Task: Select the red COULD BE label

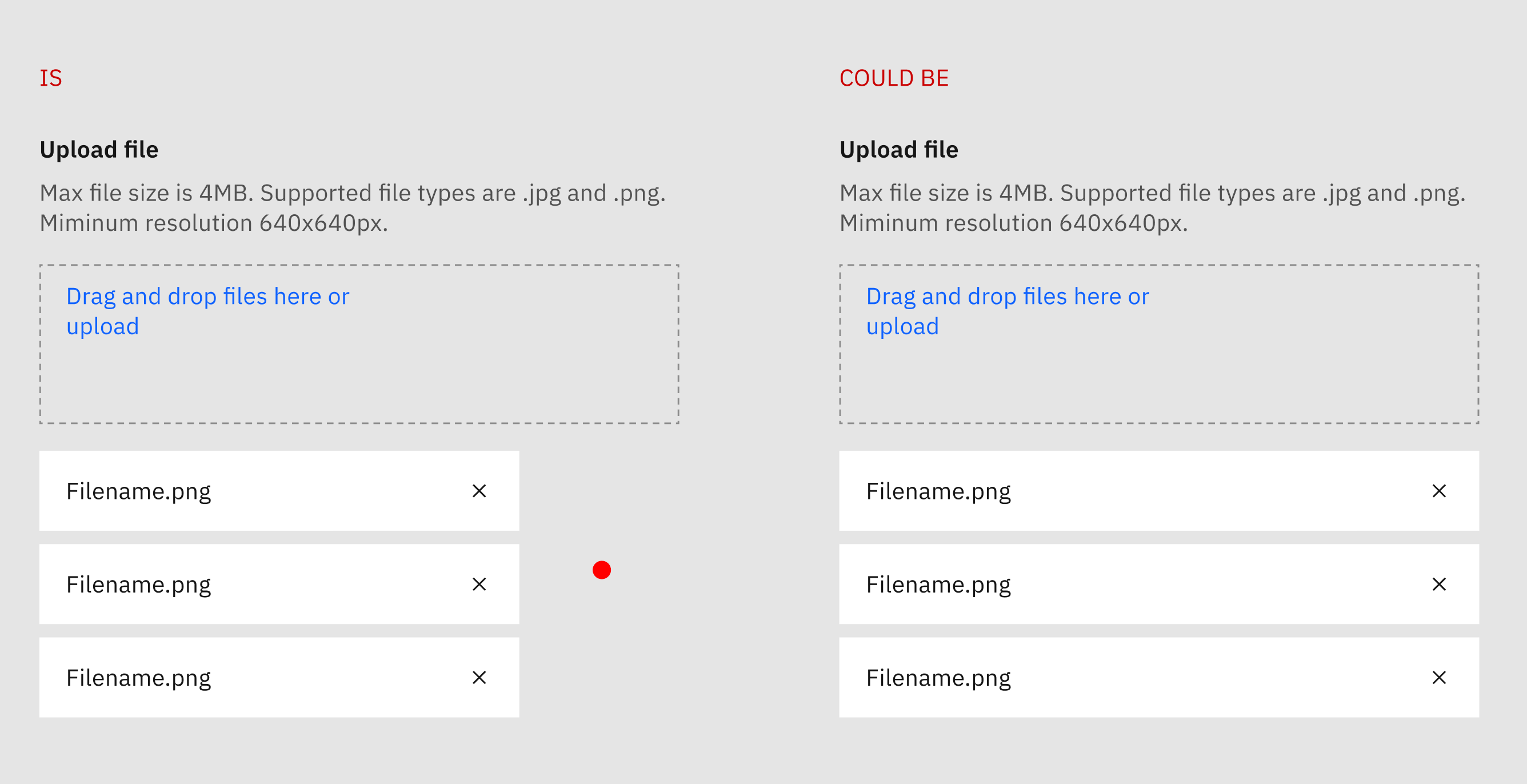Action: (894, 78)
